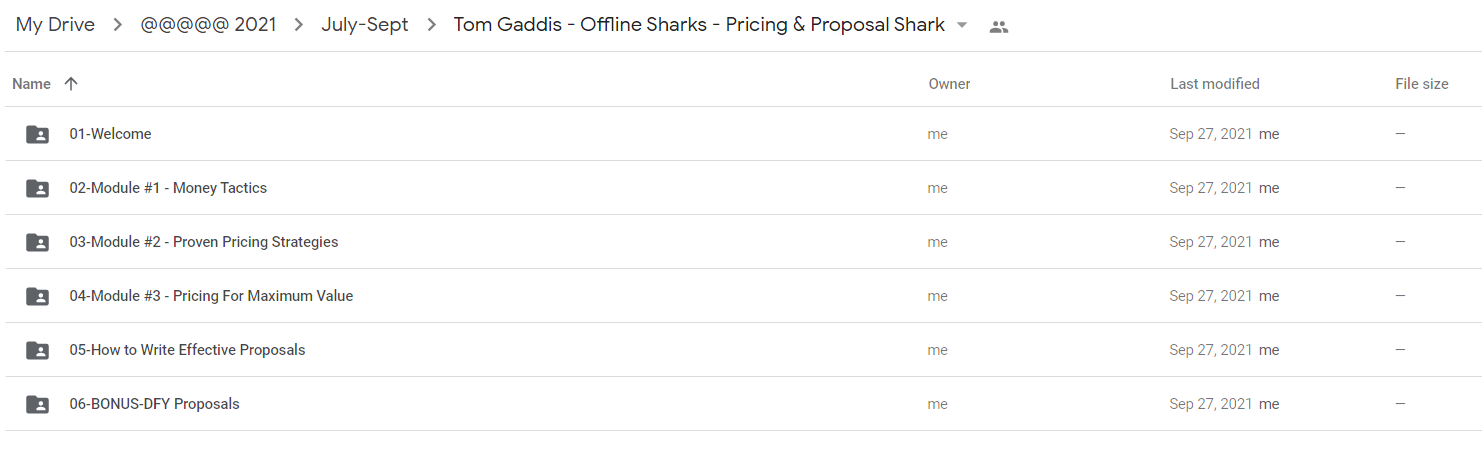1482x456 pixels.
Task: Open folder menu via Tom Gaddis breadcrumb title
Action: pos(699,25)
